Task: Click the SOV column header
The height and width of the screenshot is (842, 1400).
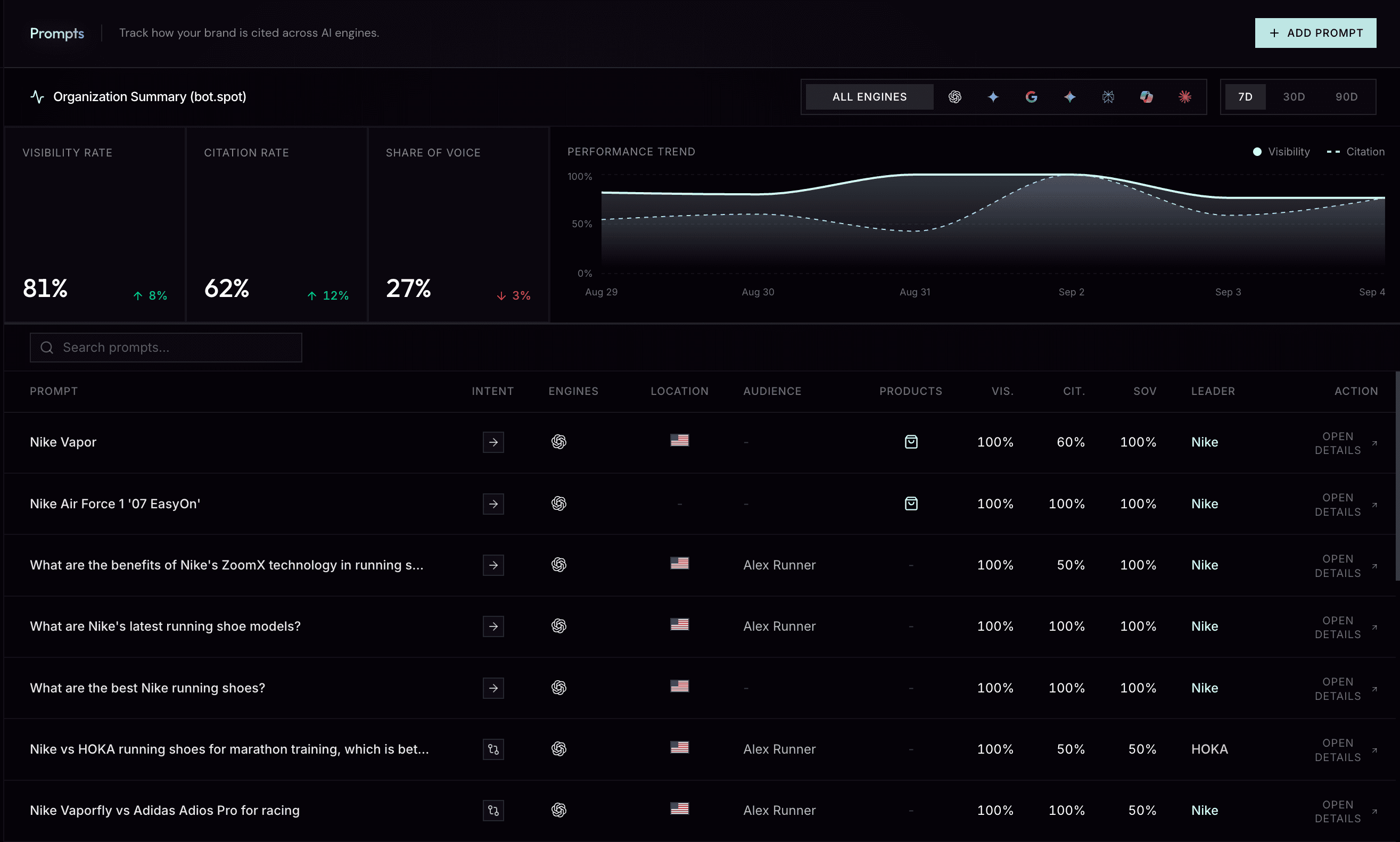Action: coord(1144,391)
